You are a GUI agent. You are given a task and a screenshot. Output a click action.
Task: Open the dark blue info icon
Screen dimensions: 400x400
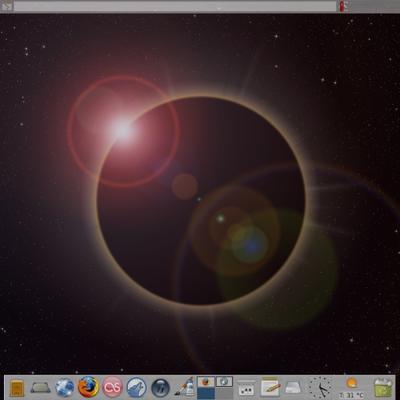160,388
